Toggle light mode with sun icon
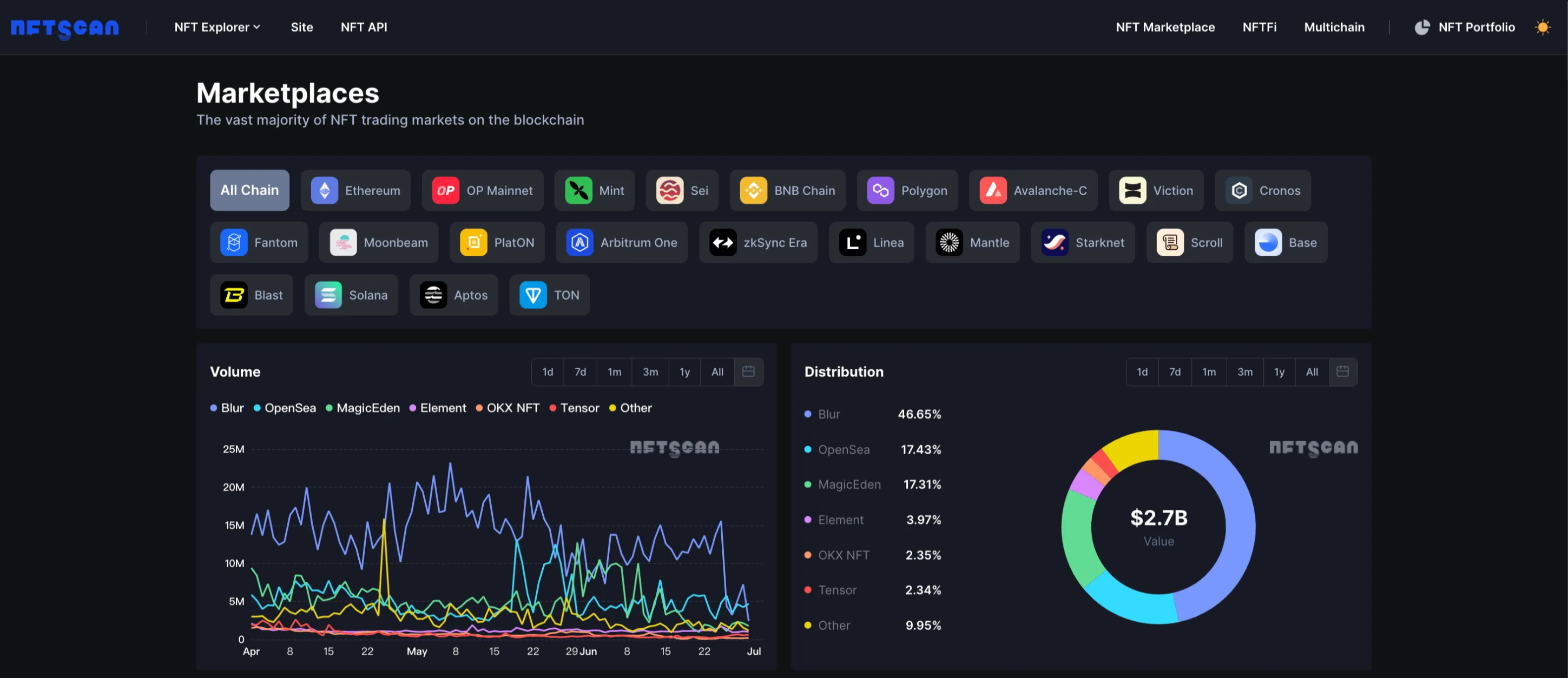Image resolution: width=1568 pixels, height=678 pixels. click(1542, 28)
